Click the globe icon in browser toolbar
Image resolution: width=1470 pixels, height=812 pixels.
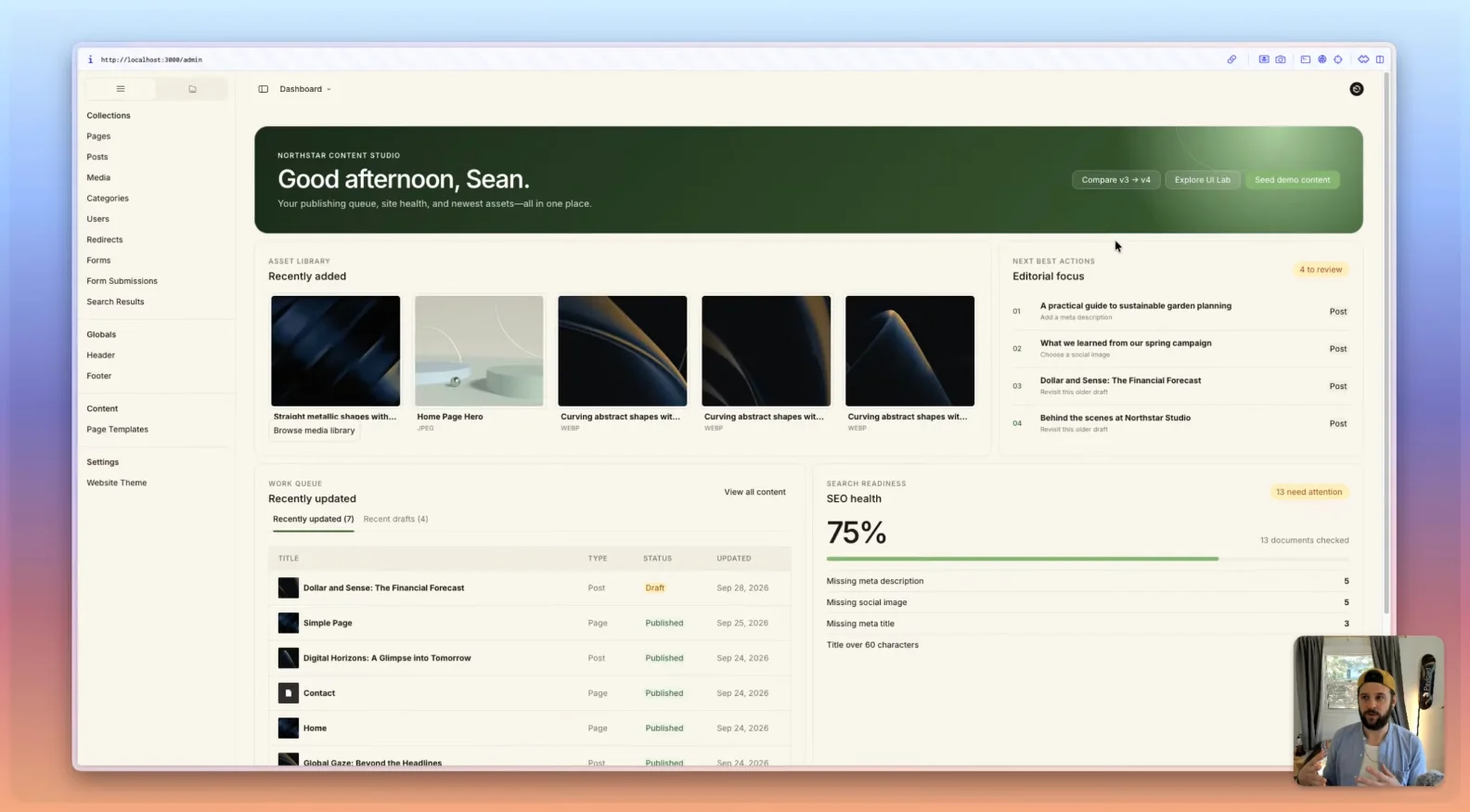pos(1322,59)
